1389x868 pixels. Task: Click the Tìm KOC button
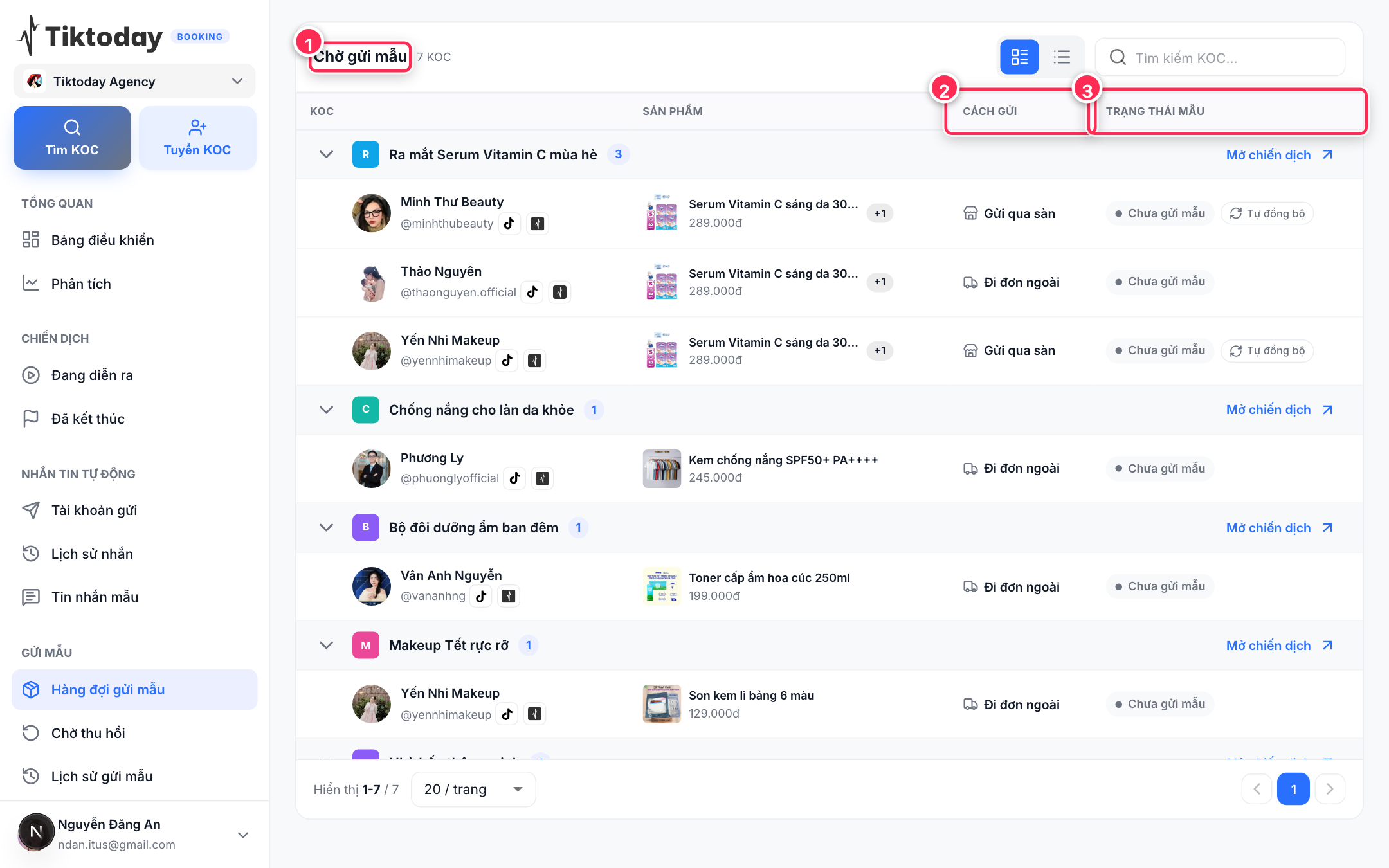pyautogui.click(x=72, y=138)
